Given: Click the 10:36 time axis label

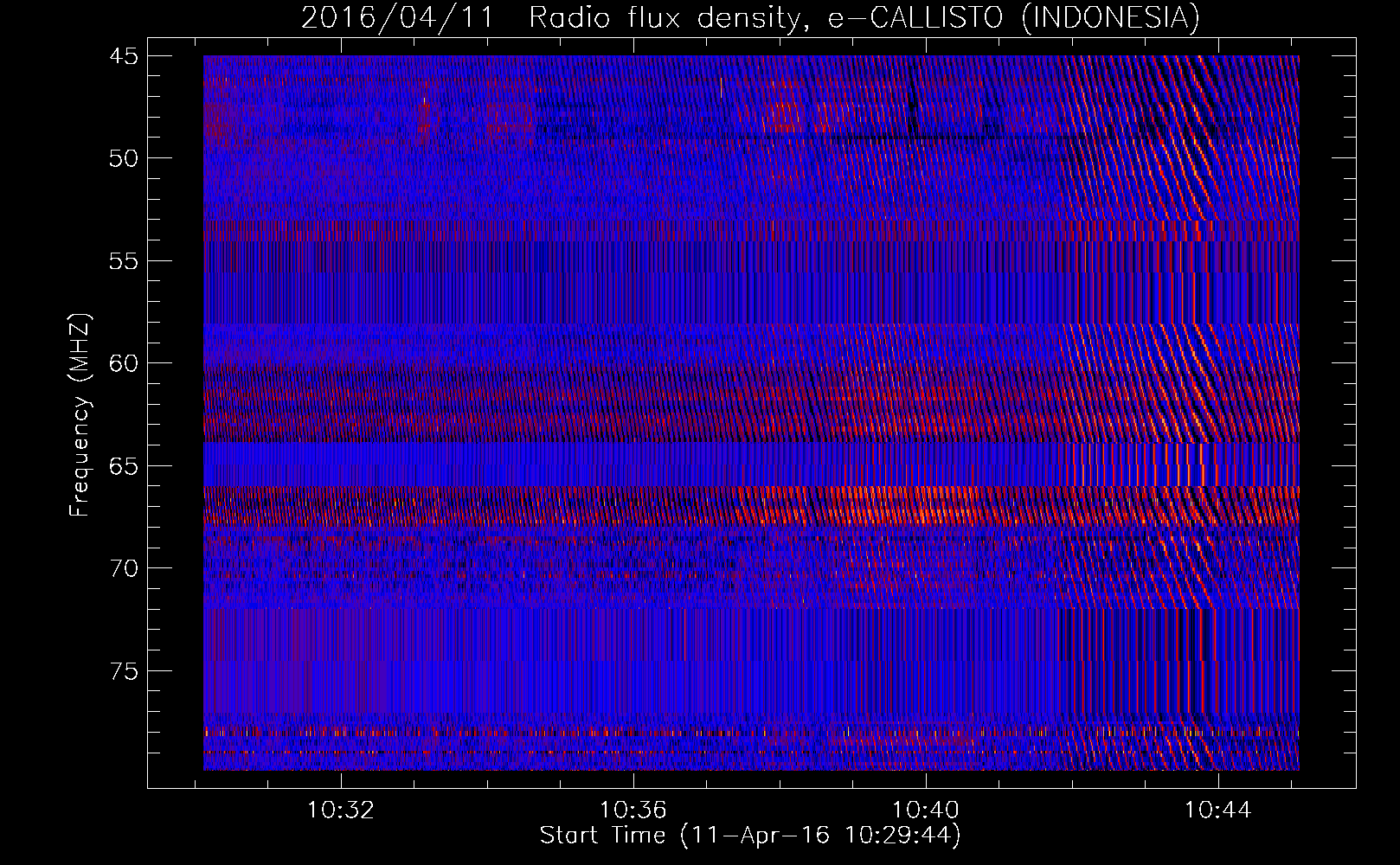Looking at the screenshot, I should click(633, 811).
